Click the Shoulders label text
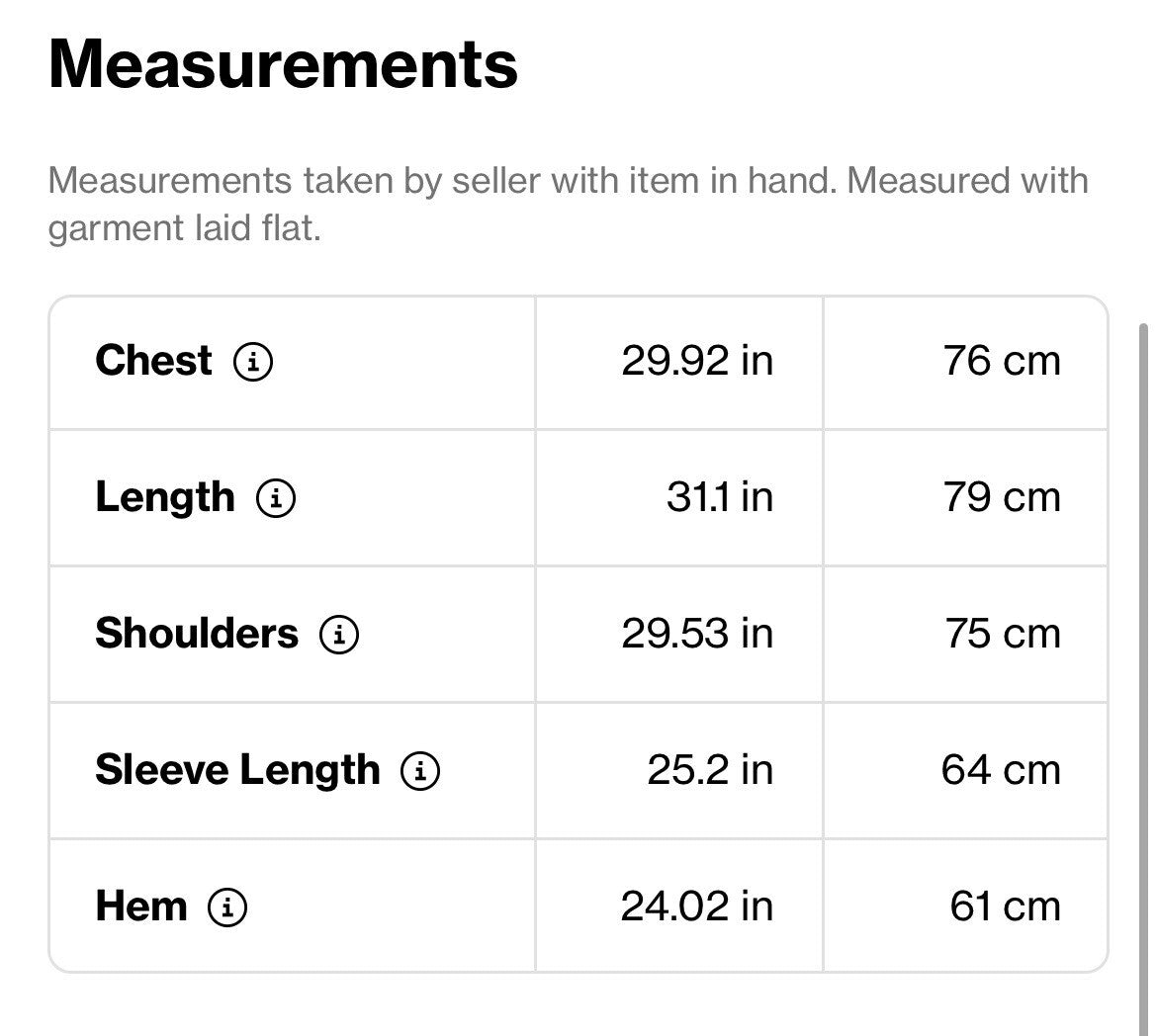 coord(197,634)
